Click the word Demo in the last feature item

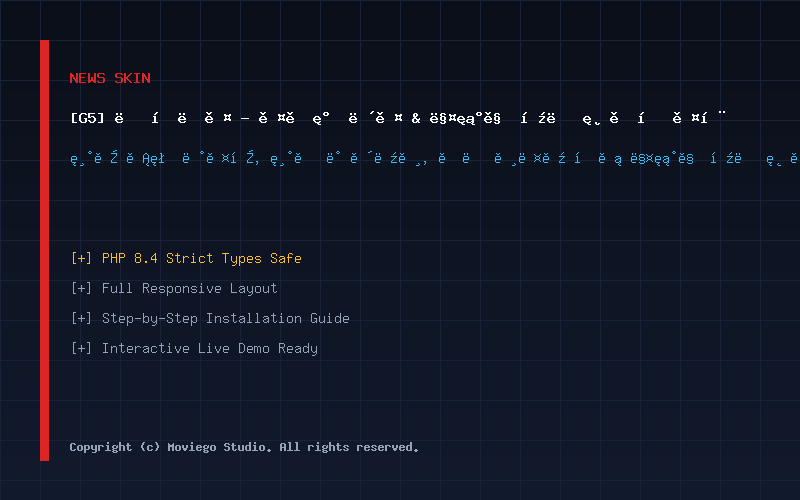254,348
